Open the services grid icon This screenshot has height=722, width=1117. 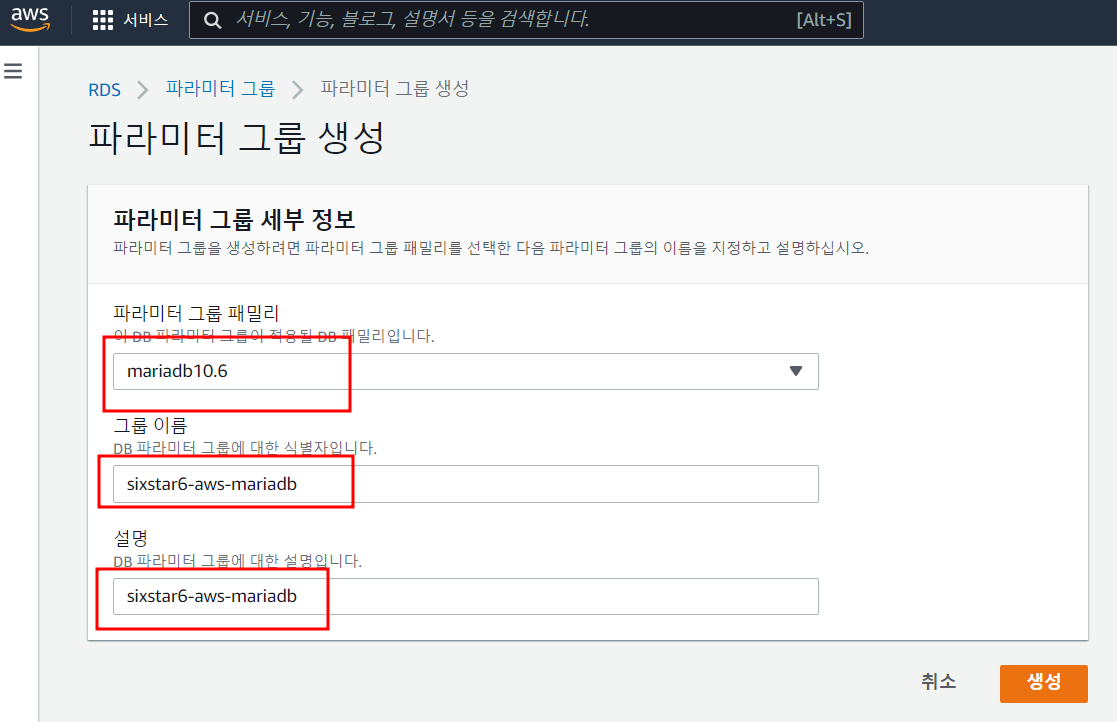click(102, 20)
